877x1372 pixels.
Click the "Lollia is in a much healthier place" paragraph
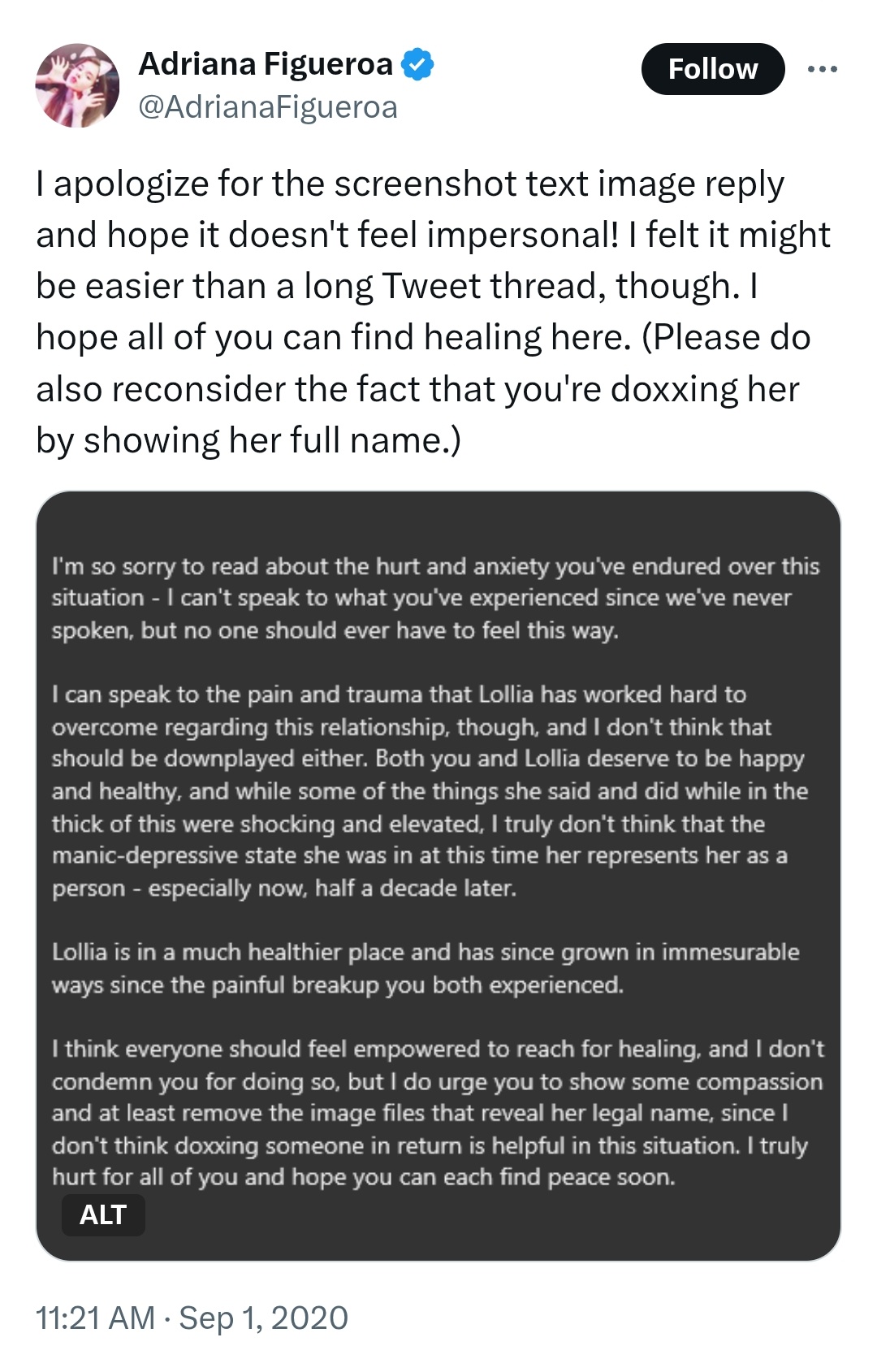426,968
